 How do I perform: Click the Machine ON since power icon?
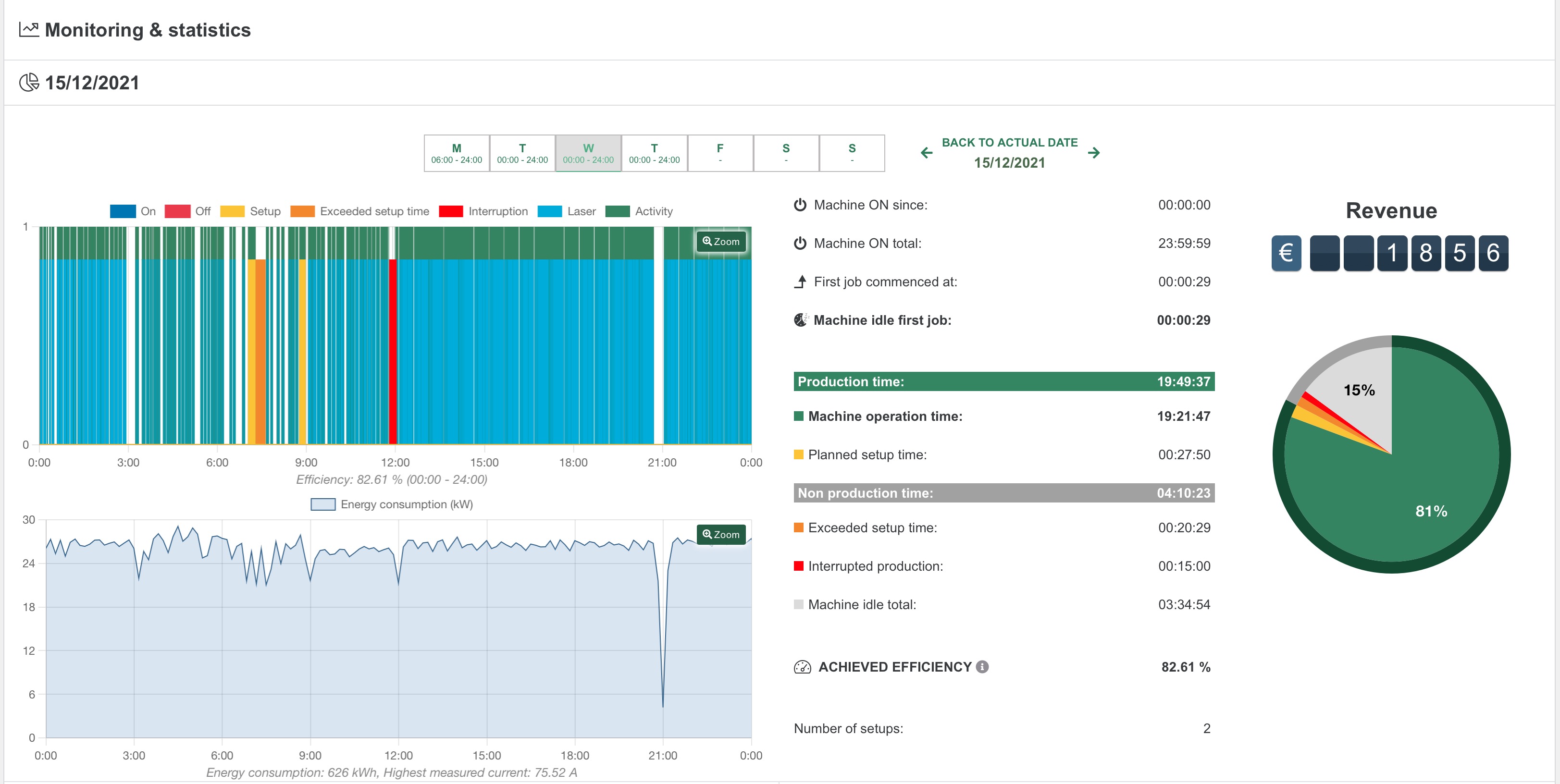(800, 205)
